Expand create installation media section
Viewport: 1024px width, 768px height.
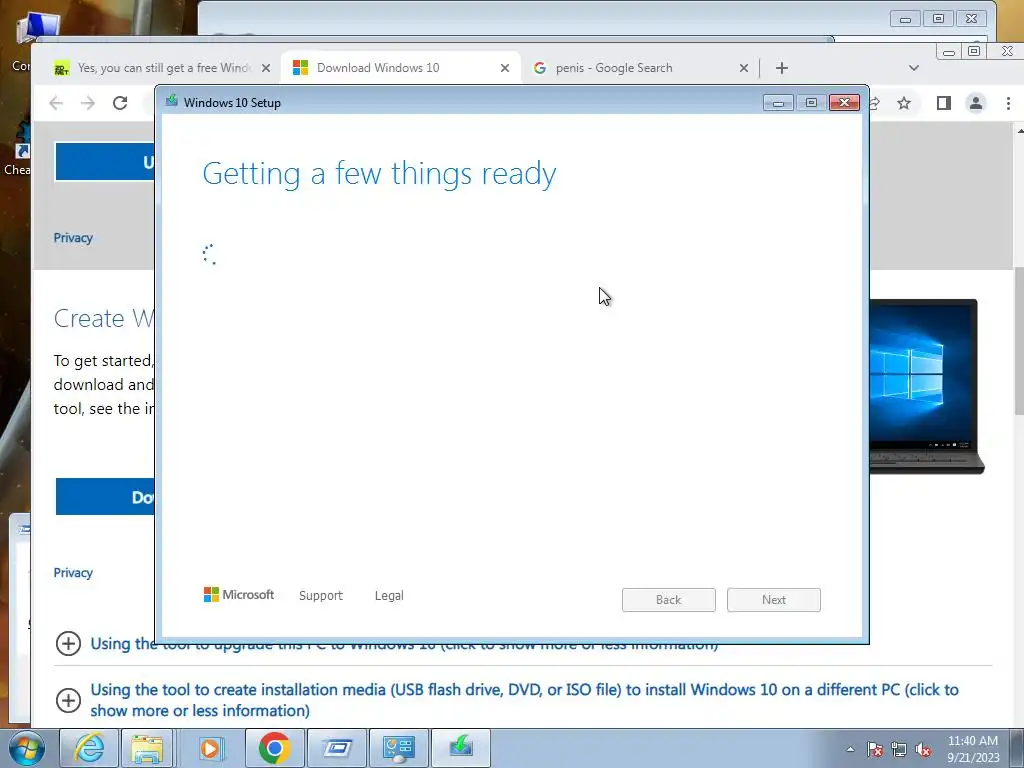pos(68,700)
